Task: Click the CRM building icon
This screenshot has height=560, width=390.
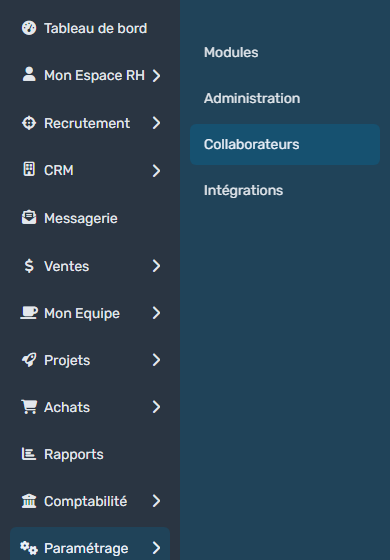Action: click(29, 169)
